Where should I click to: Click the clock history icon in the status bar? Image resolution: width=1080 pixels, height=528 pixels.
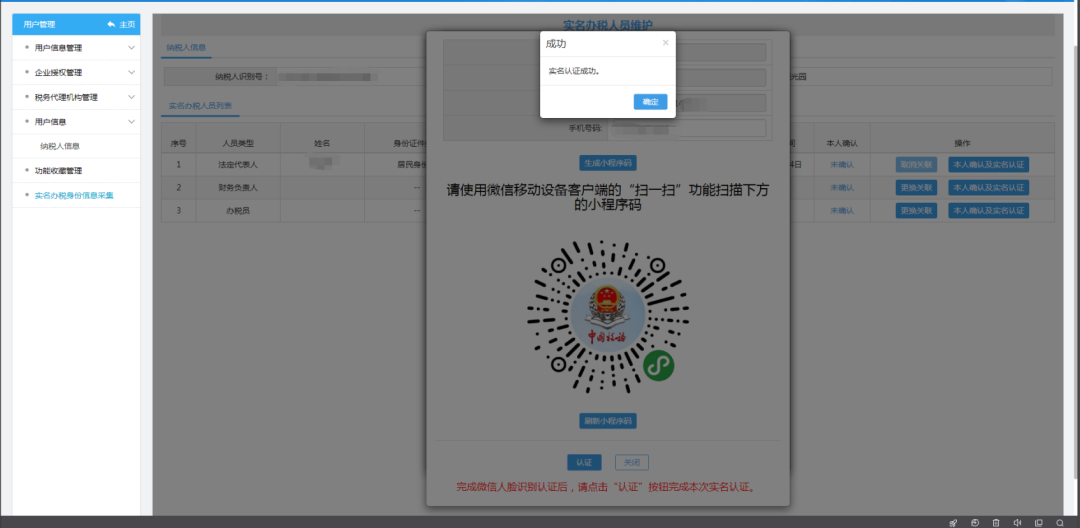[975, 522]
